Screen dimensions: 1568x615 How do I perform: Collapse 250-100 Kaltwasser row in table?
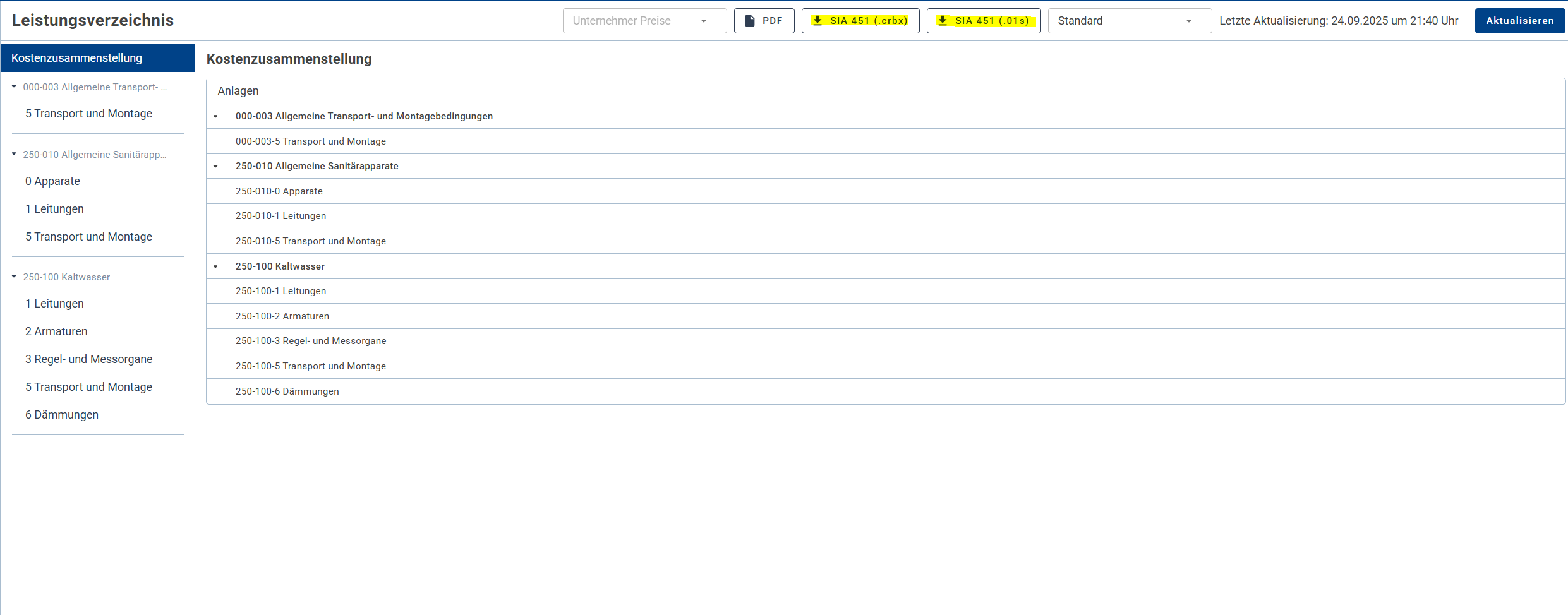(215, 266)
